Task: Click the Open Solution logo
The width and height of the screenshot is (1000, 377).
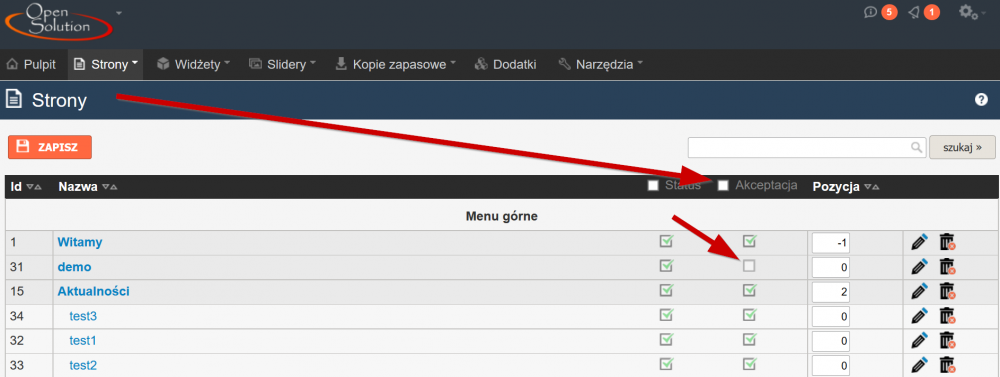Action: (x=59, y=21)
